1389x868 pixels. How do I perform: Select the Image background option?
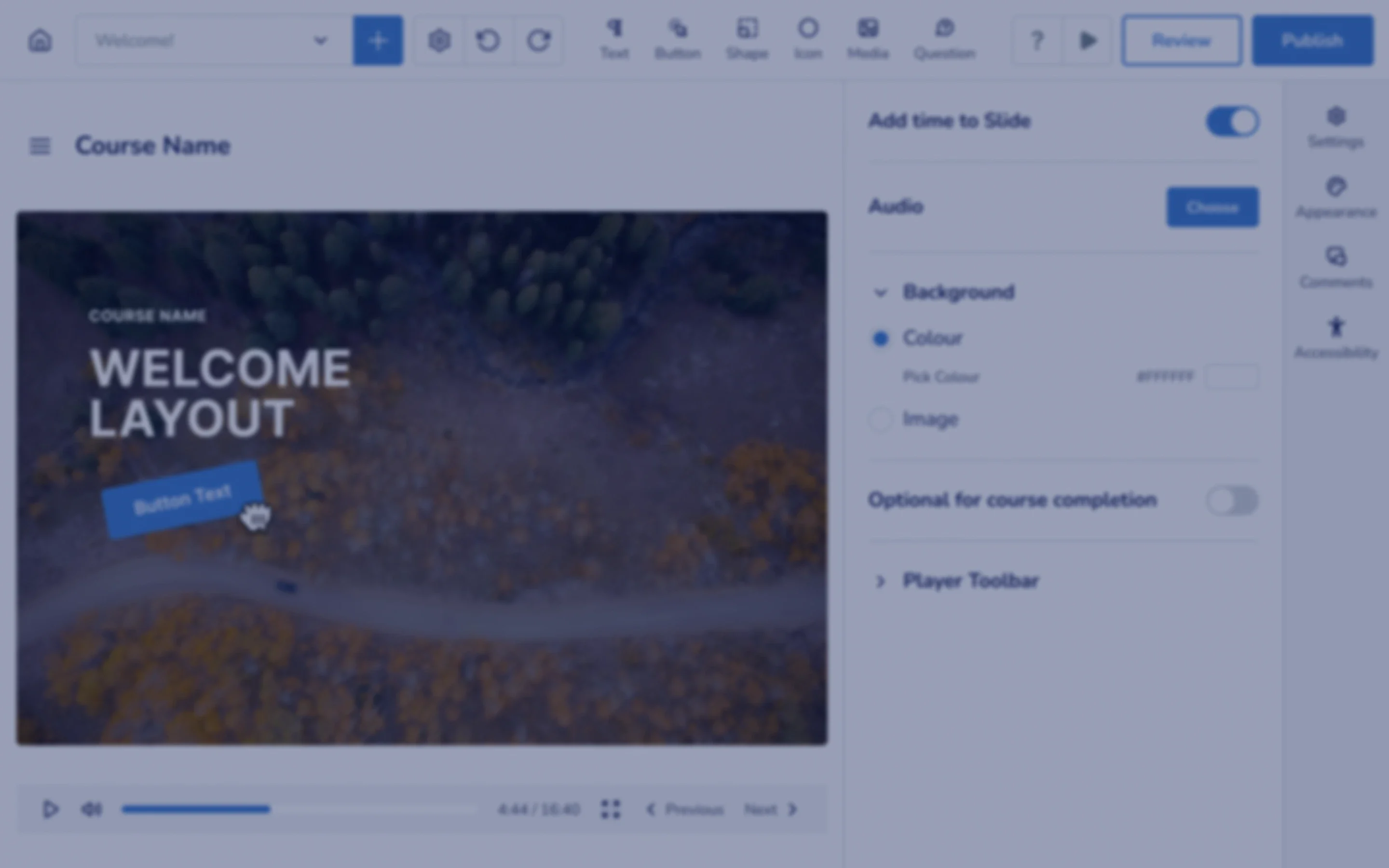point(881,420)
